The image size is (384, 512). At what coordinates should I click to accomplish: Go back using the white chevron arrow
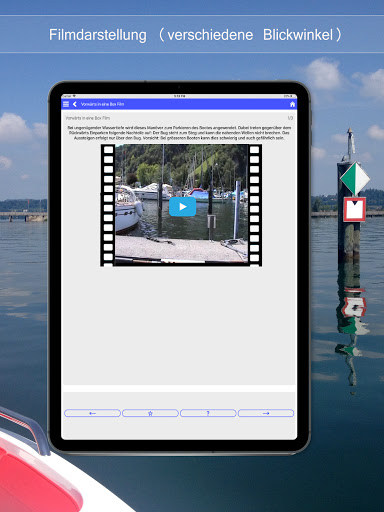pos(75,104)
